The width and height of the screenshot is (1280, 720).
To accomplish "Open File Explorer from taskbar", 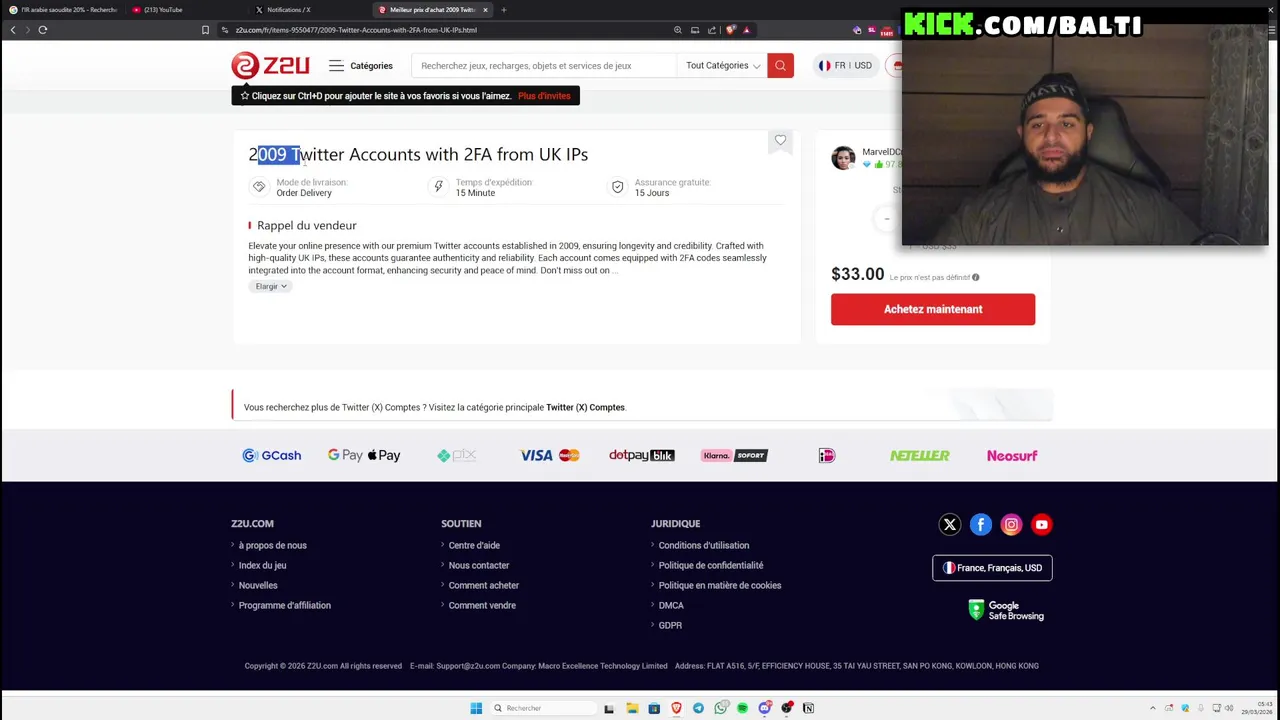I will tap(632, 709).
